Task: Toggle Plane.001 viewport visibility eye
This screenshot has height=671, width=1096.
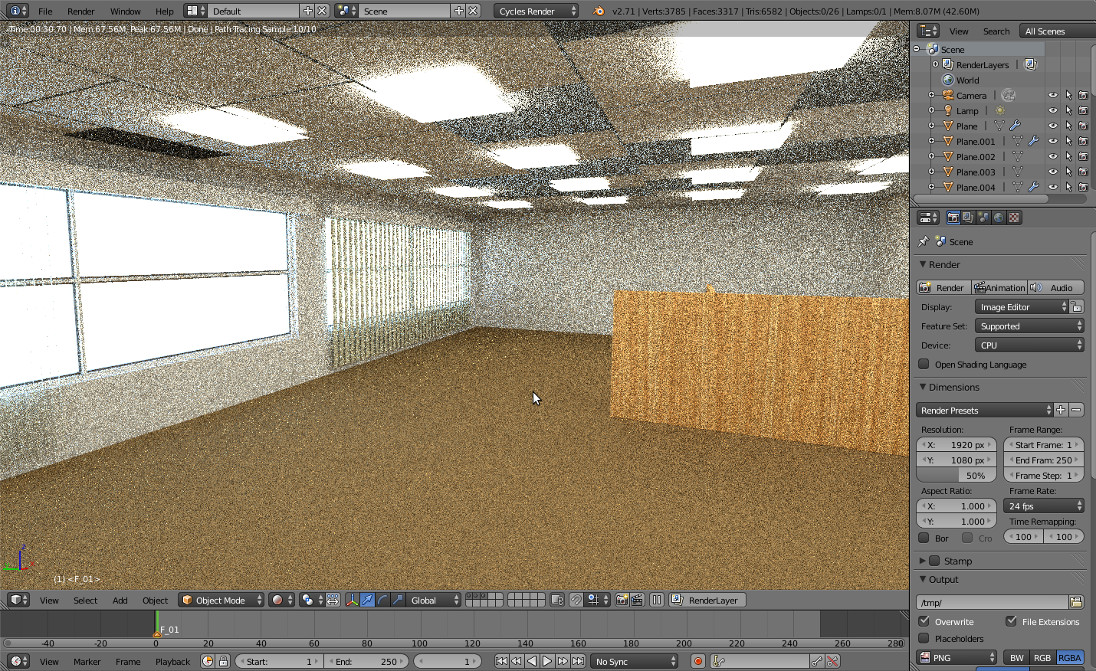Action: pyautogui.click(x=1053, y=141)
